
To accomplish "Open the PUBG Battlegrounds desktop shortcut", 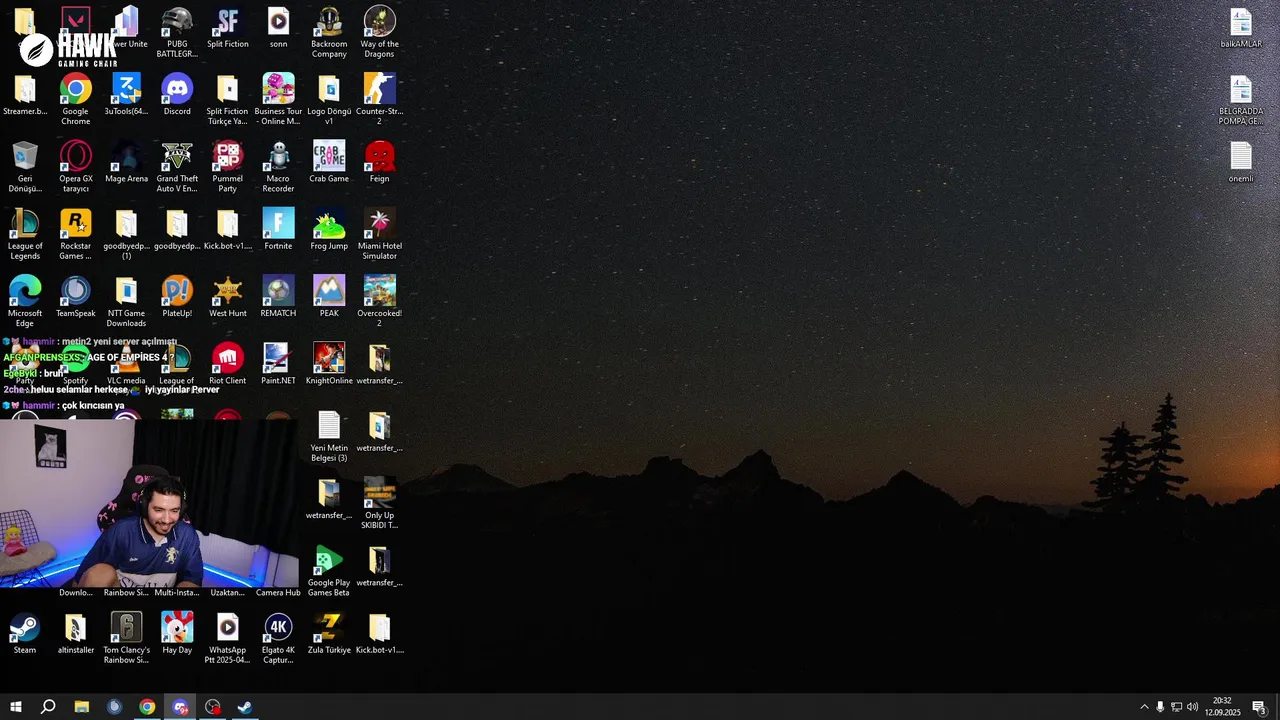I will pyautogui.click(x=177, y=32).
